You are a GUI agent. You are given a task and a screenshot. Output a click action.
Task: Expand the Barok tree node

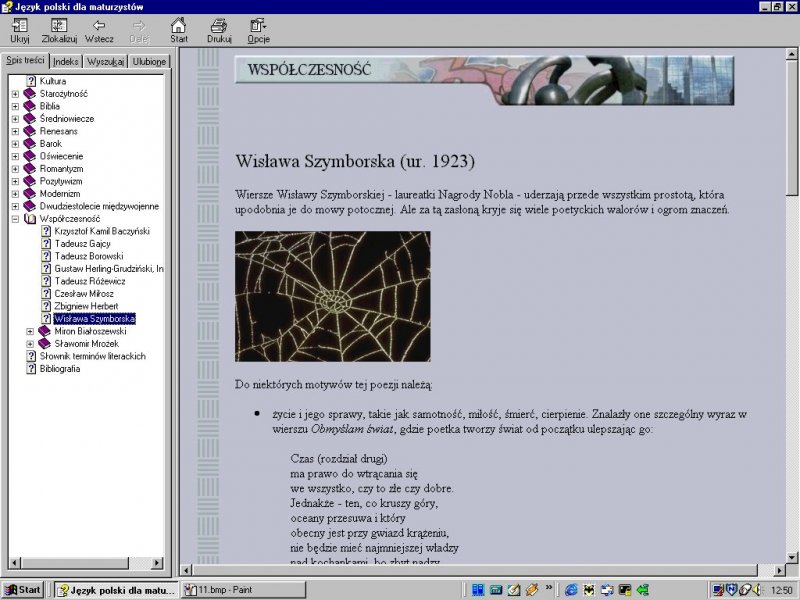coord(16,144)
